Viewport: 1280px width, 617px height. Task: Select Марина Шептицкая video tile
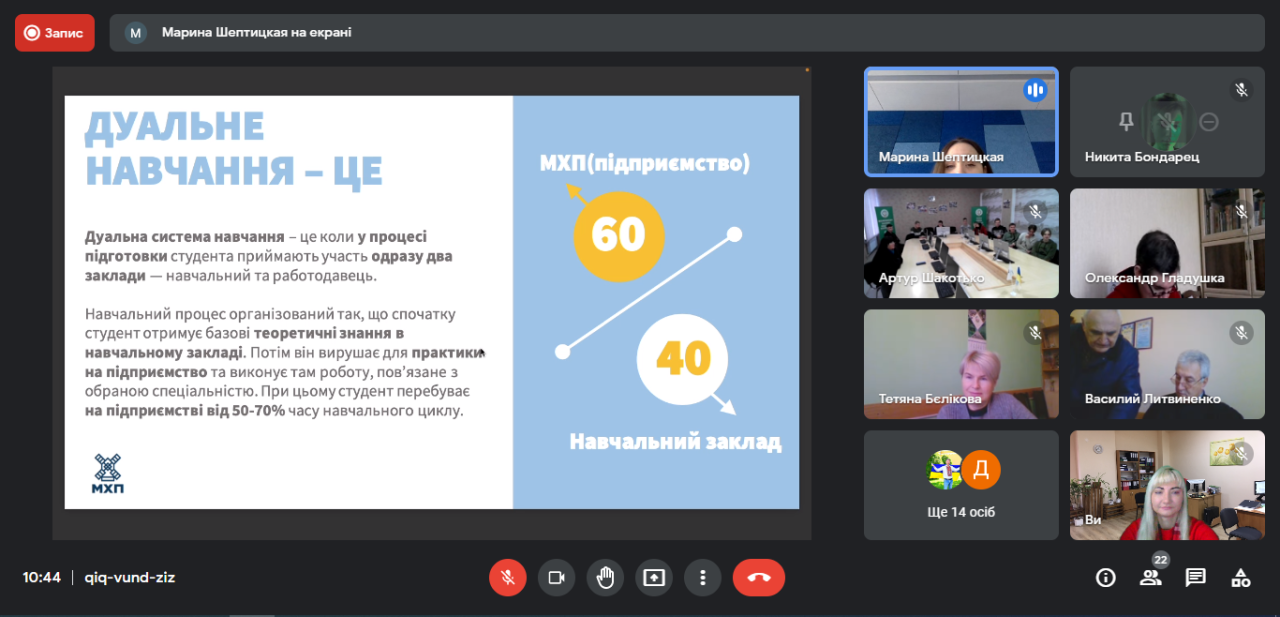pos(961,121)
